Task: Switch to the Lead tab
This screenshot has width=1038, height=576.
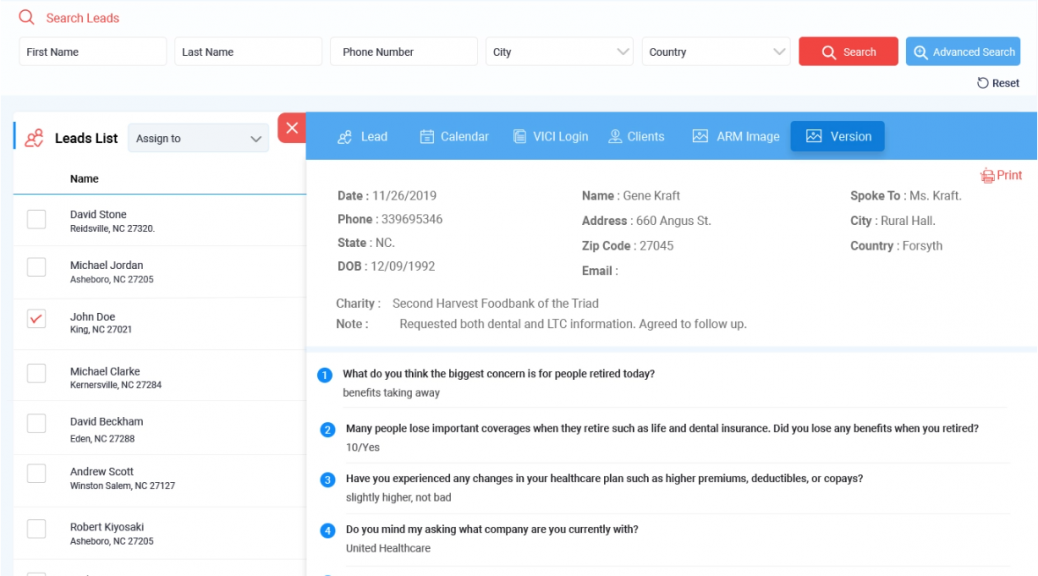Action: (363, 136)
